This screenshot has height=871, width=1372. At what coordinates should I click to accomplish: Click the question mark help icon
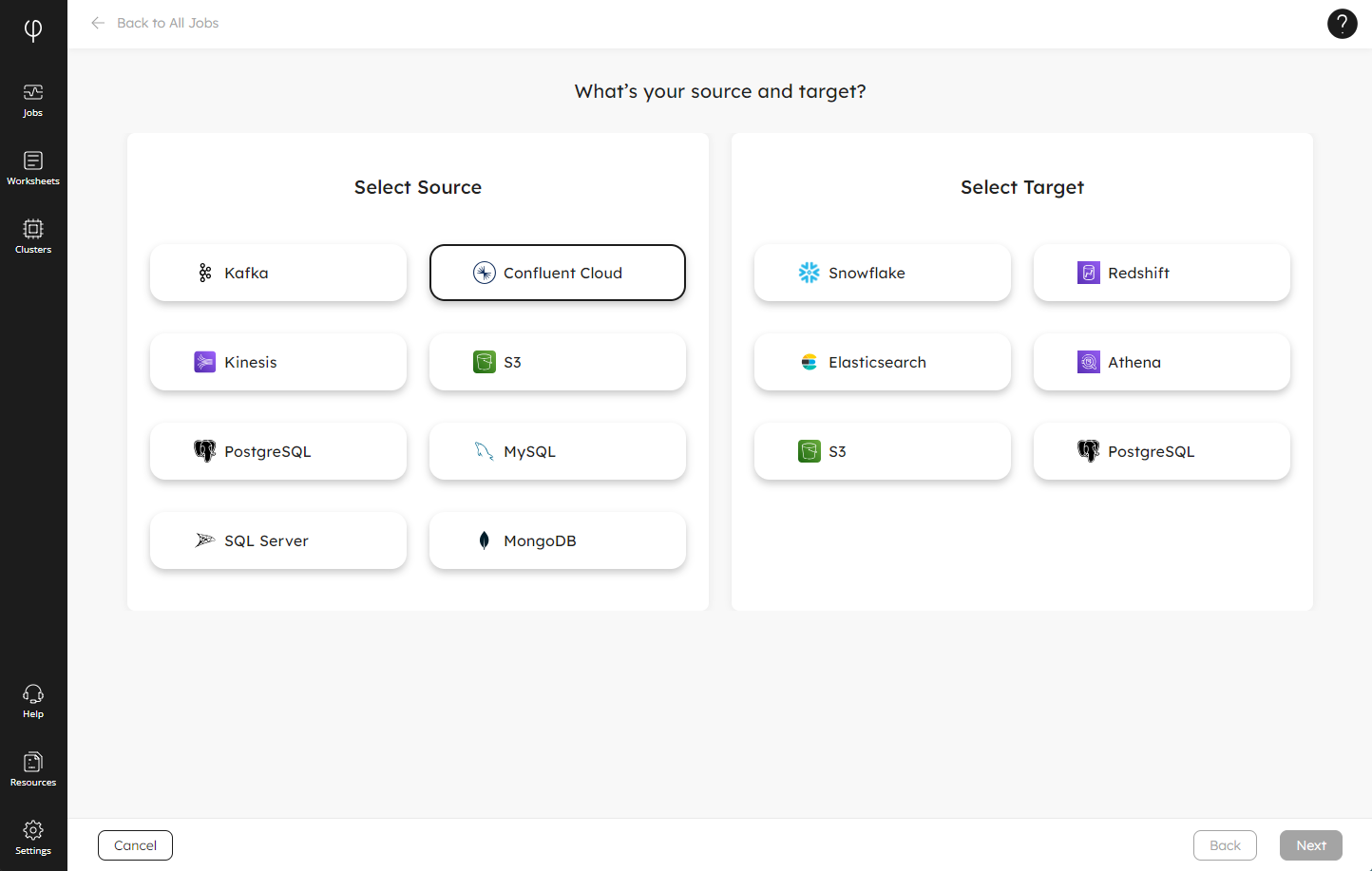click(1342, 24)
